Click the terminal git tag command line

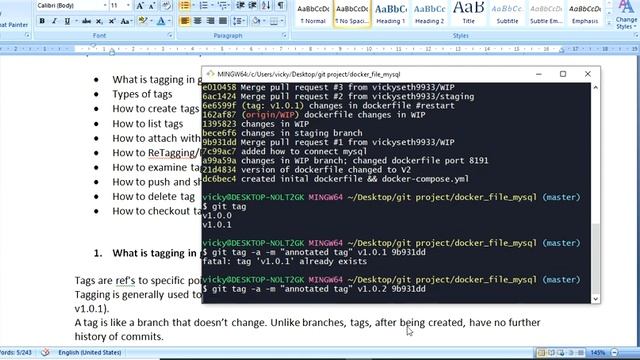point(224,206)
